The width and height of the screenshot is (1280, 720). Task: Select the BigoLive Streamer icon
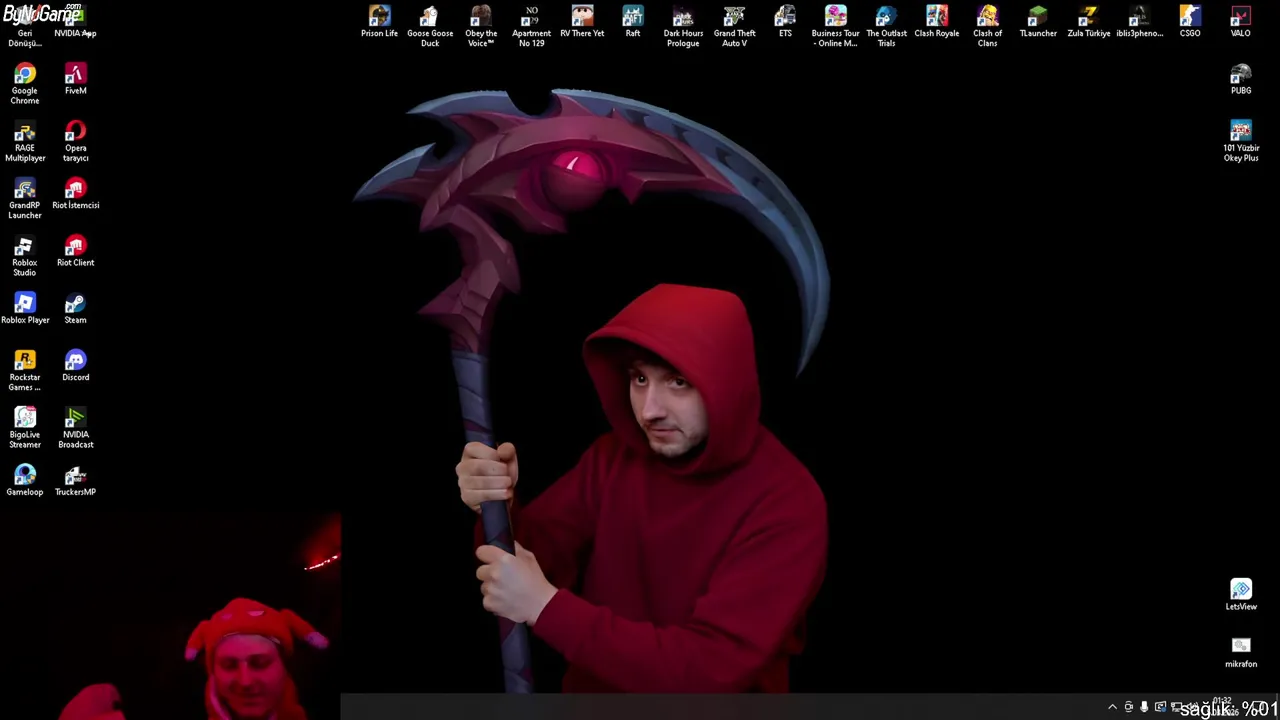(x=25, y=428)
